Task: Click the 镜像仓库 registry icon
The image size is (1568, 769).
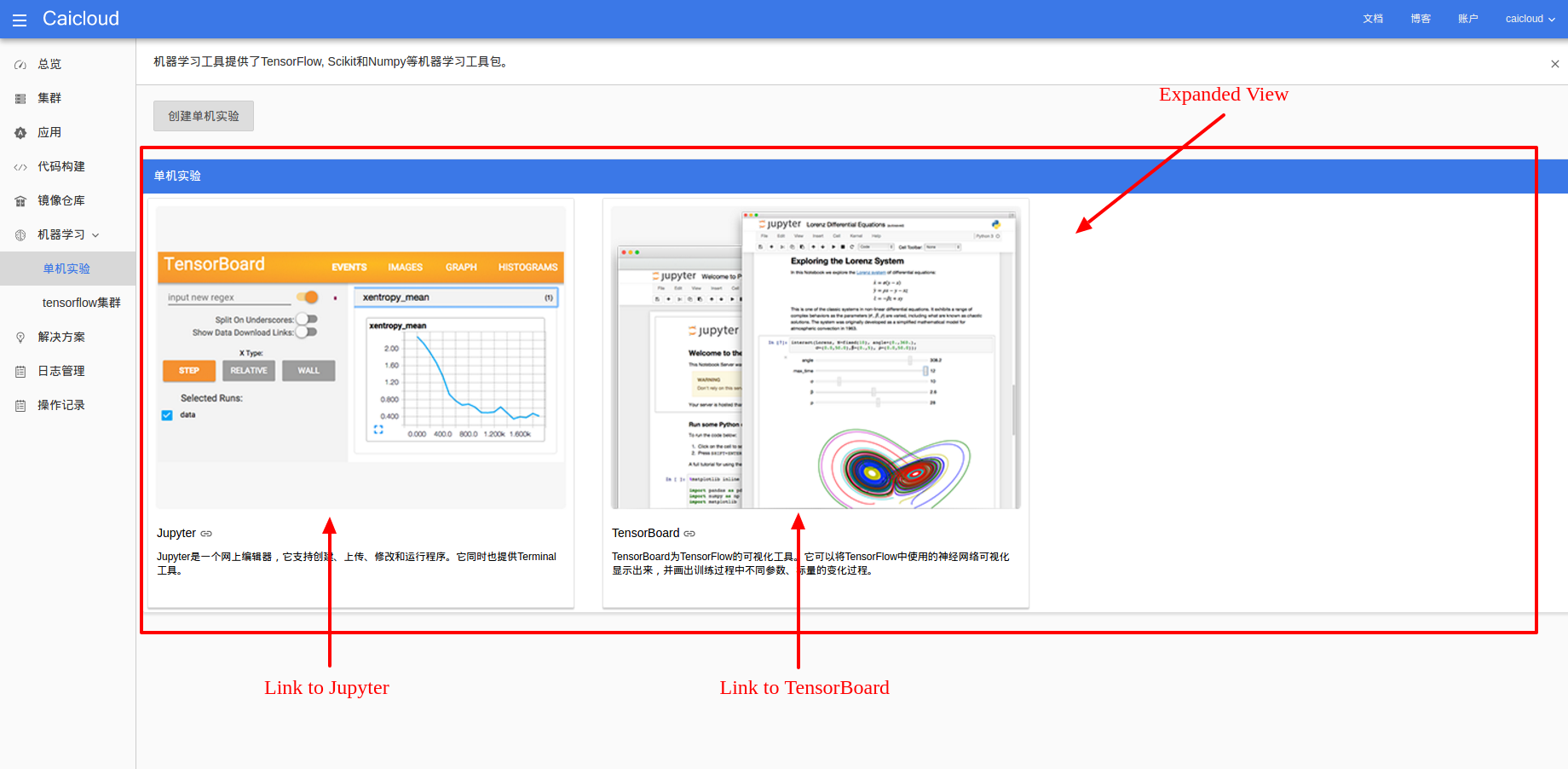Action: click(20, 201)
